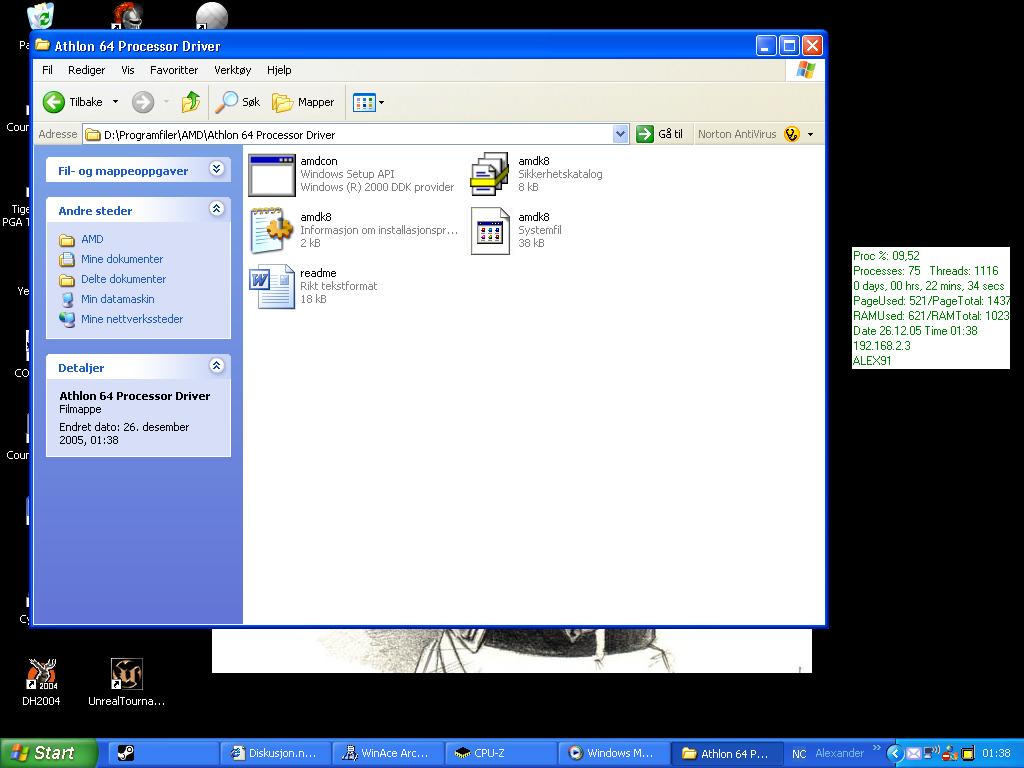1024x768 pixels.
Task: Open the Verktøy menu
Action: point(232,70)
